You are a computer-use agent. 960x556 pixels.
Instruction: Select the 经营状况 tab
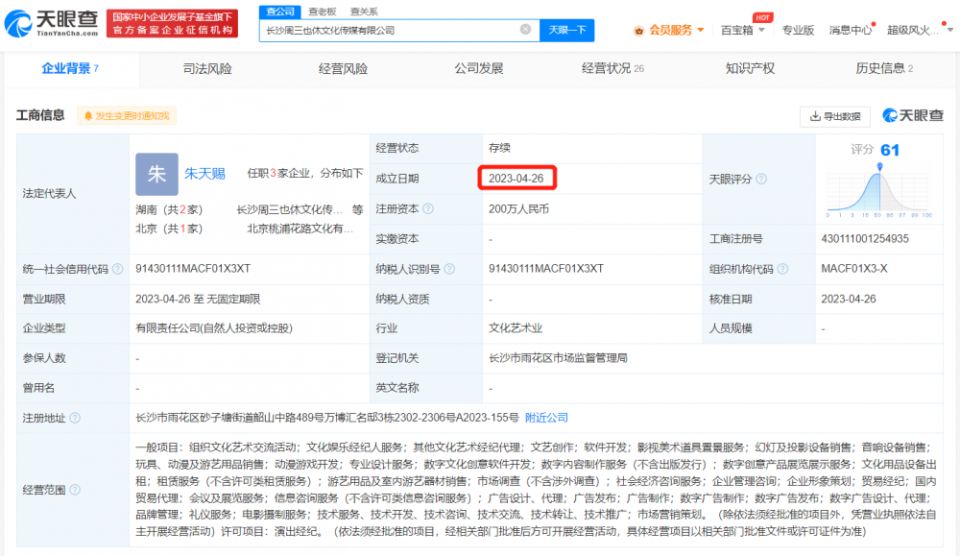click(x=612, y=69)
